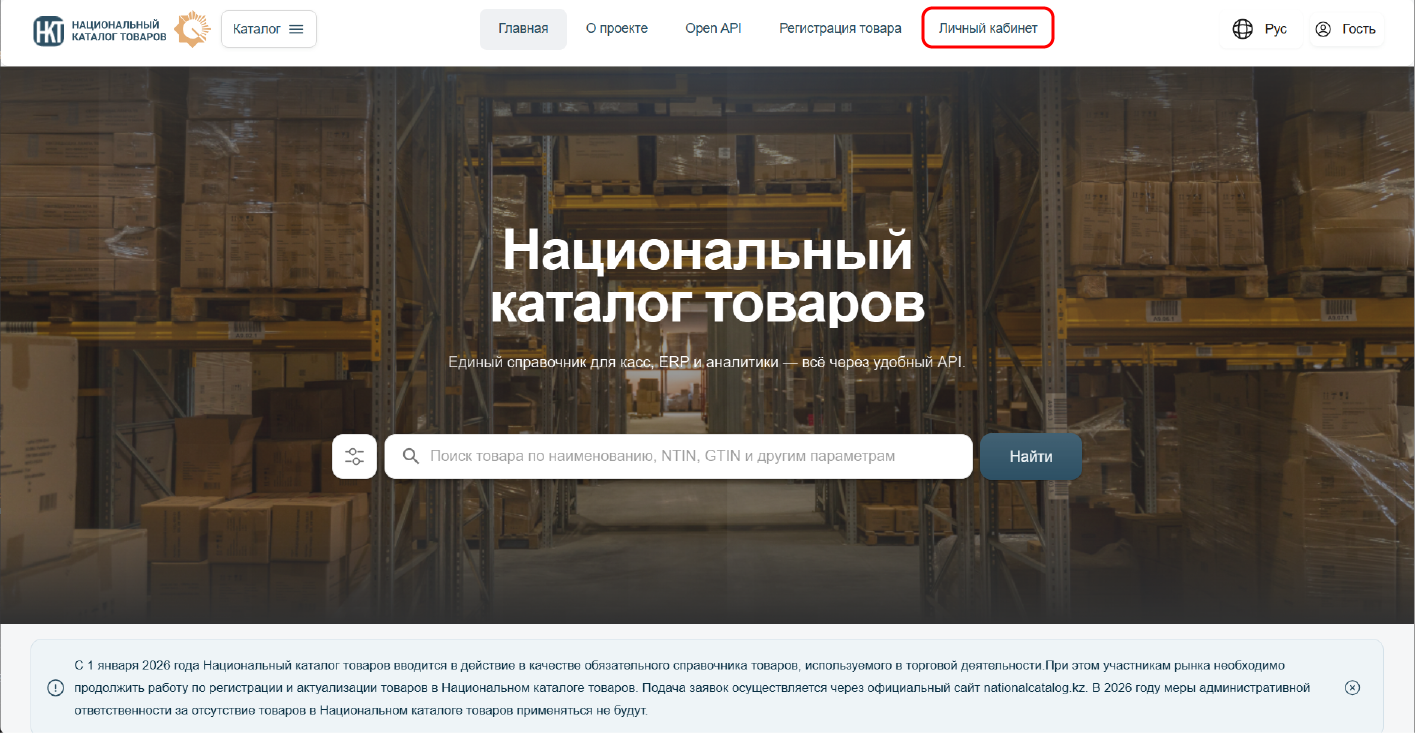Image resolution: width=1415 pixels, height=733 pixels.
Task: Open the Каталог hamburger menu
Action: [x=269, y=29]
